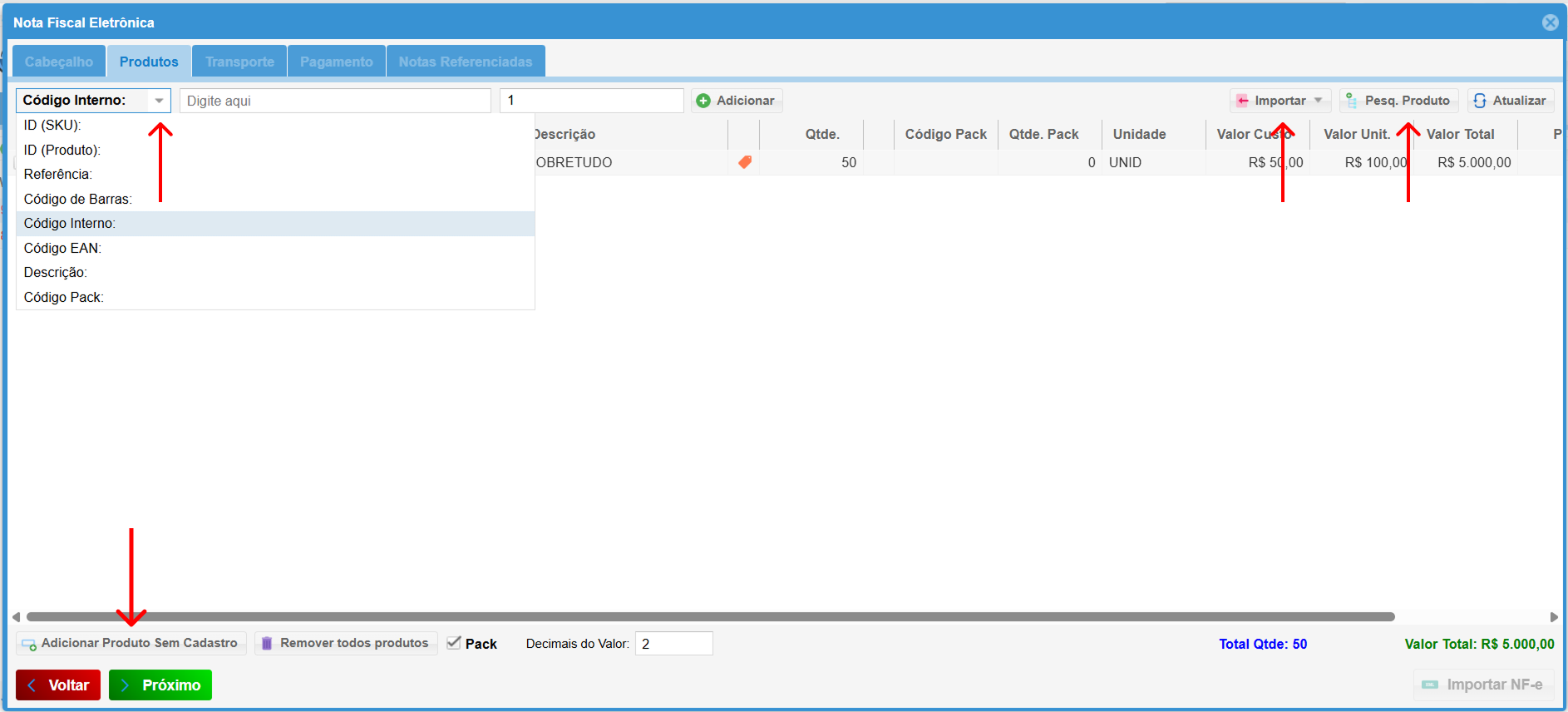The image size is (1568, 712).
Task: Pick ID (SKU) in the dropdown list
Action: pyautogui.click(x=52, y=125)
